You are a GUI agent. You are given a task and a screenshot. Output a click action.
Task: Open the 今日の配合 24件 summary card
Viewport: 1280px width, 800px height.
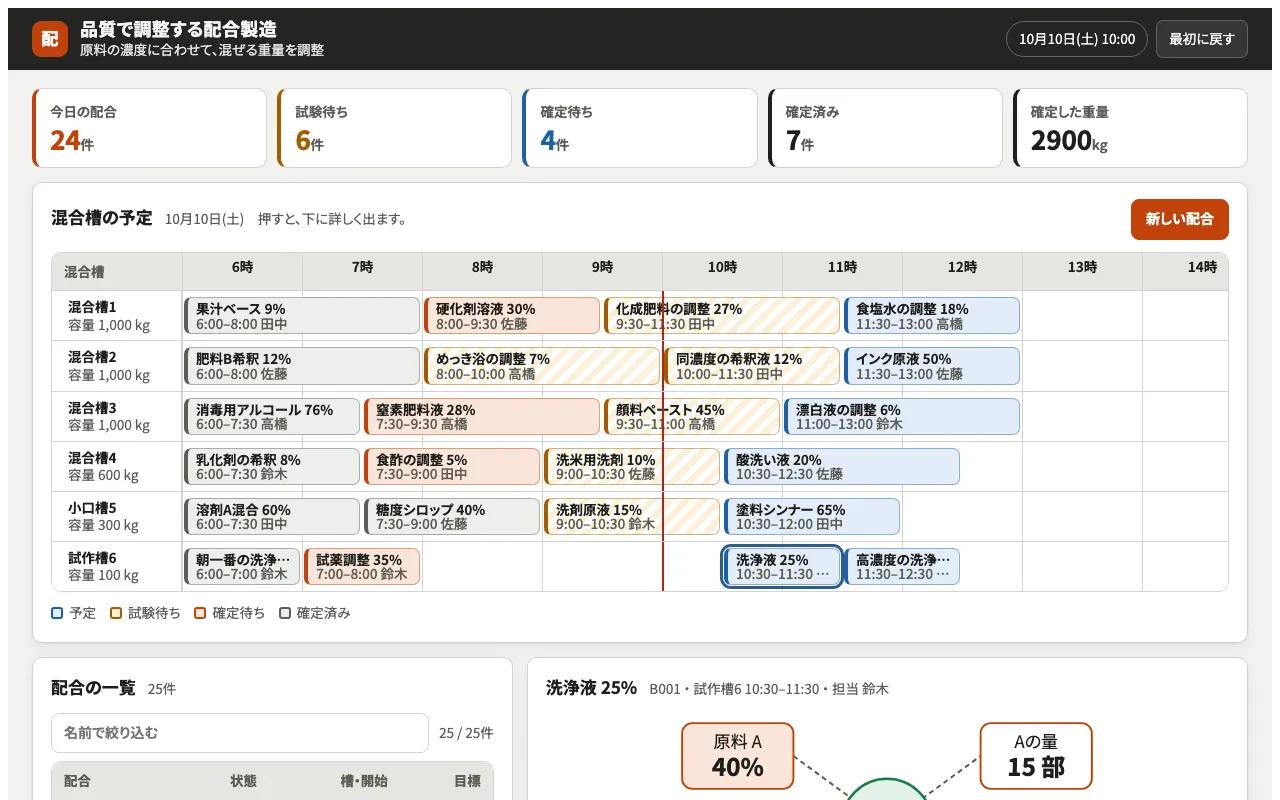click(150, 128)
